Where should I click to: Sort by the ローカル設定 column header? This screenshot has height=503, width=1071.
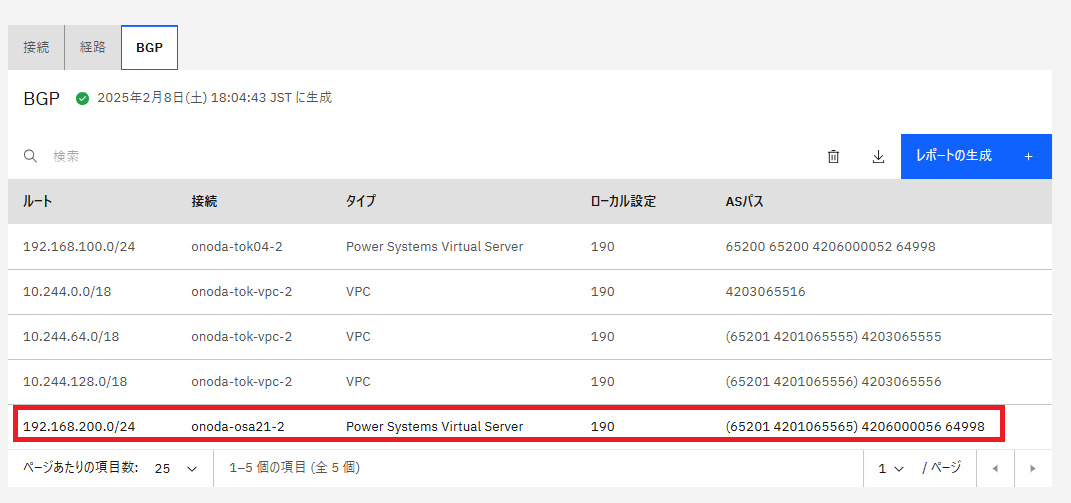tap(623, 202)
